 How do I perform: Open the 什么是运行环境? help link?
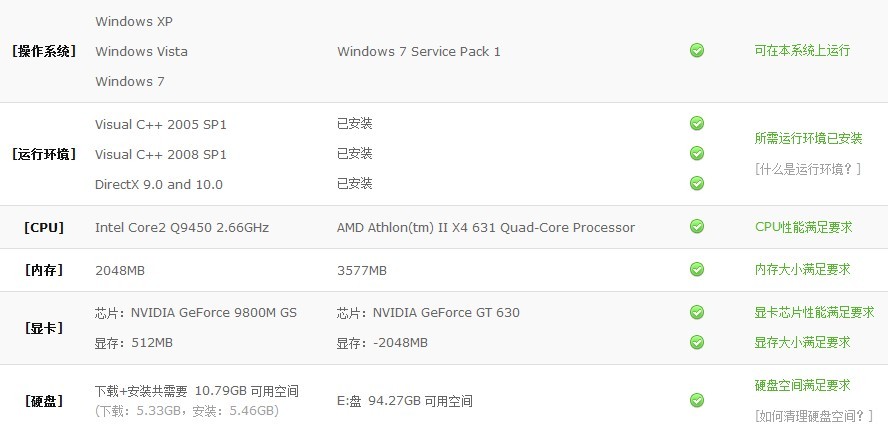[808, 169]
